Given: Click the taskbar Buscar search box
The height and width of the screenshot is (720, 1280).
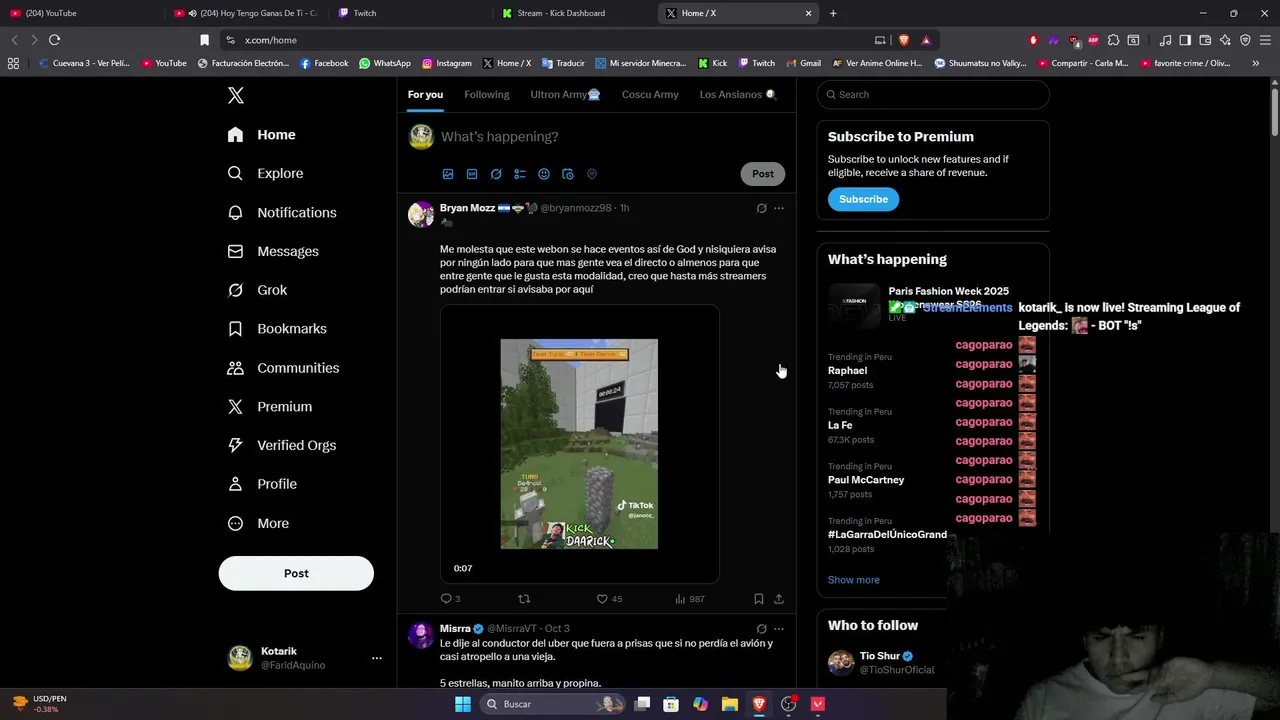Looking at the screenshot, I should click(x=552, y=704).
